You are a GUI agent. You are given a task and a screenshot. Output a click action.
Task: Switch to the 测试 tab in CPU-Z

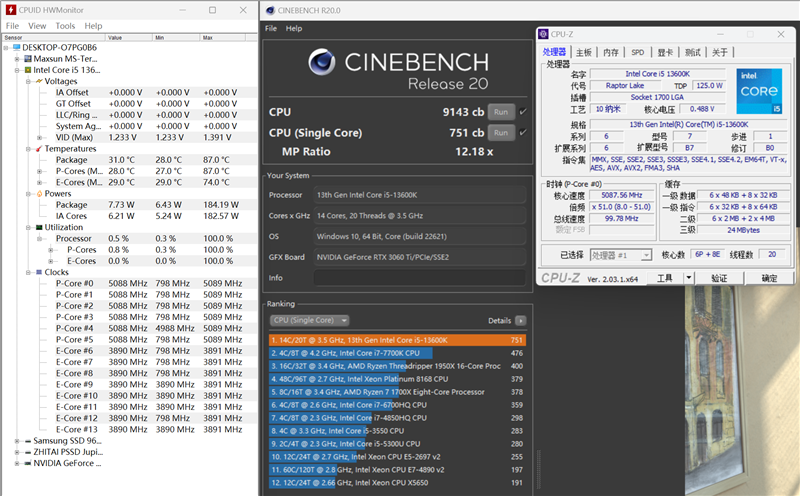point(692,52)
